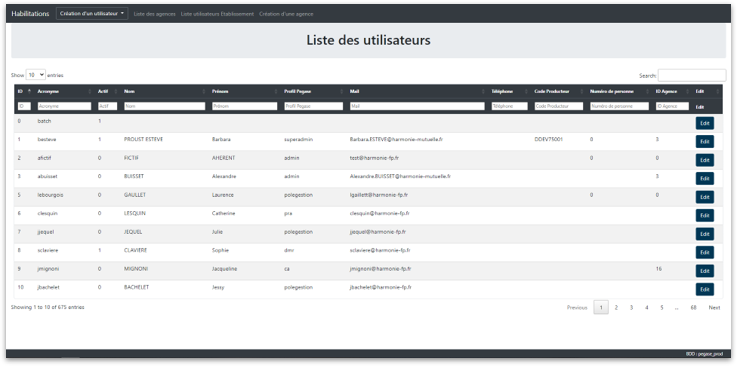
Task: Click the Search input field
Action: (692, 75)
